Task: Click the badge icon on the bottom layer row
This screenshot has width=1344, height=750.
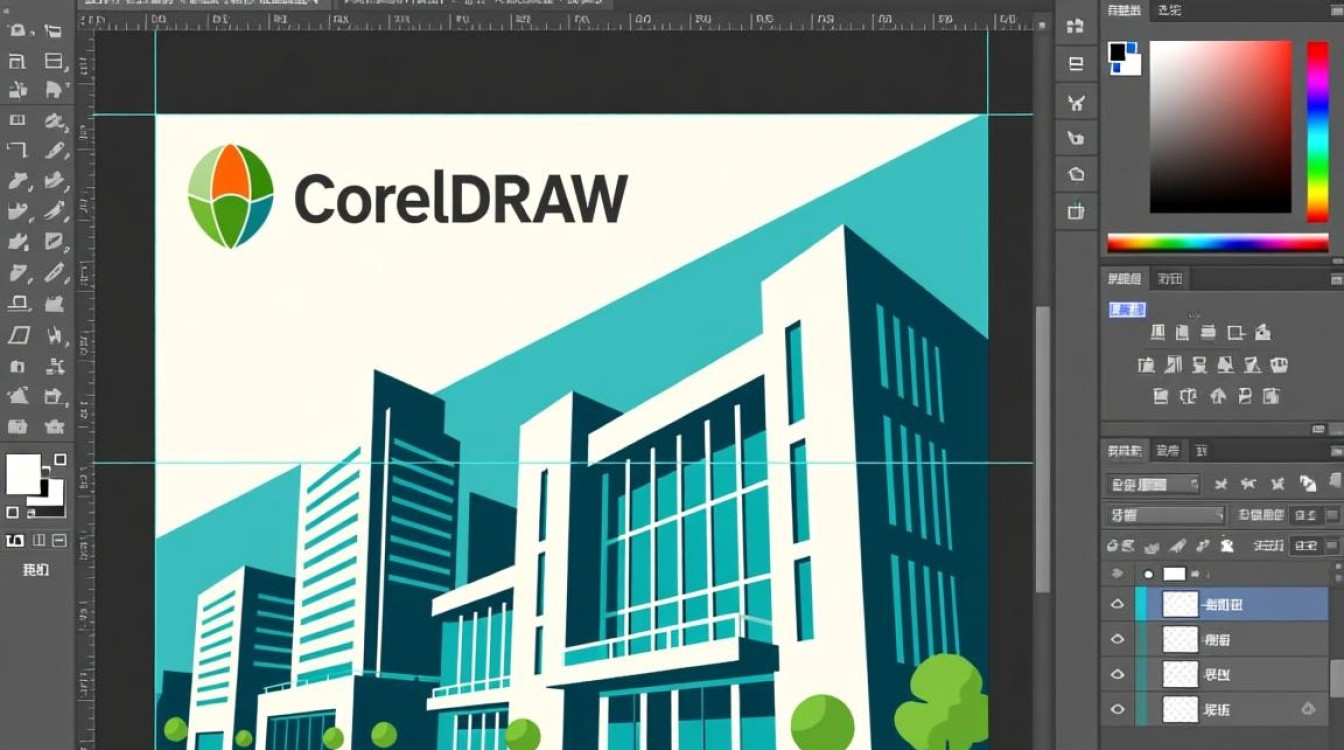Action: point(1308,709)
